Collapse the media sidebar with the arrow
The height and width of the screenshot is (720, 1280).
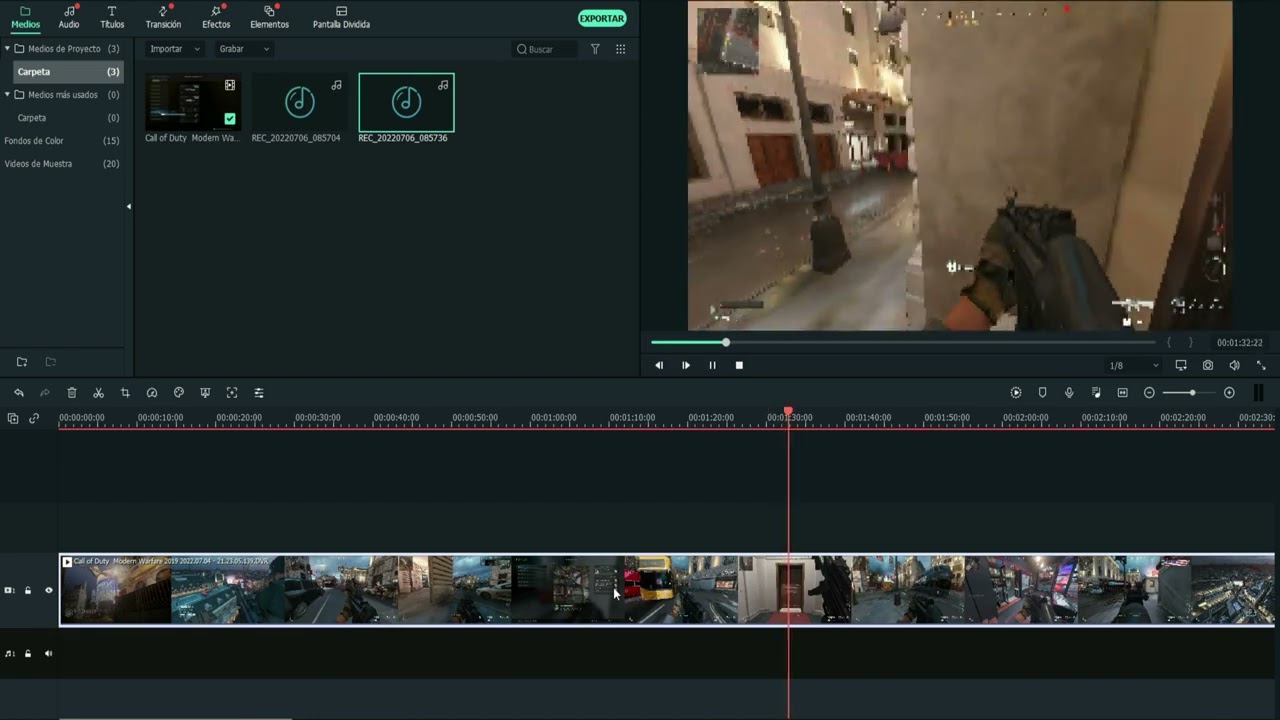[x=129, y=206]
